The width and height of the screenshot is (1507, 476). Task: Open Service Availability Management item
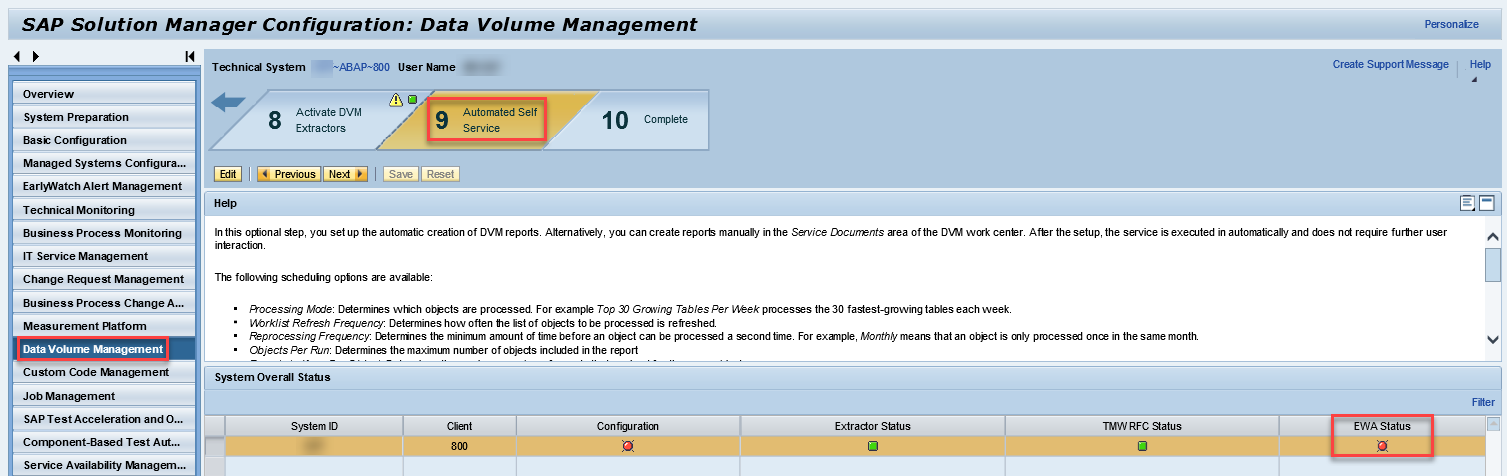click(103, 465)
